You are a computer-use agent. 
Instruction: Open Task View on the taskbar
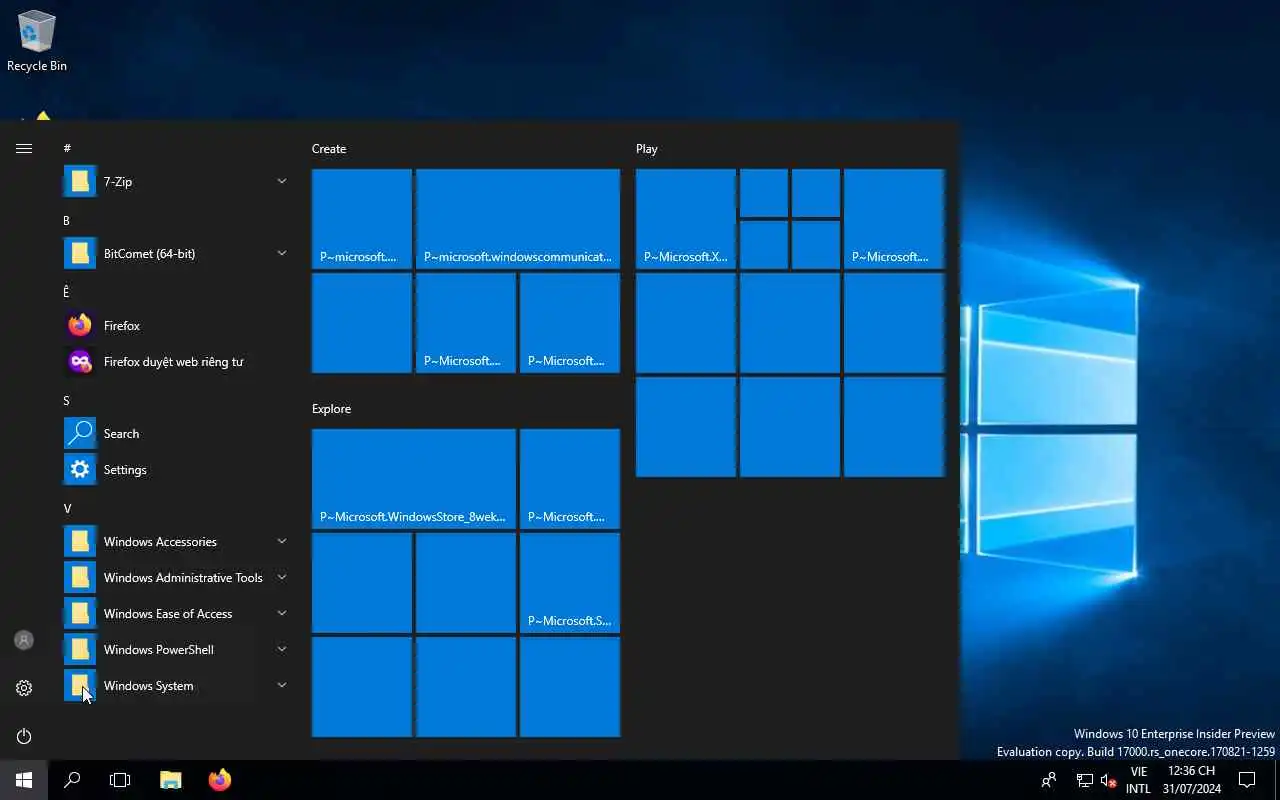pos(120,780)
